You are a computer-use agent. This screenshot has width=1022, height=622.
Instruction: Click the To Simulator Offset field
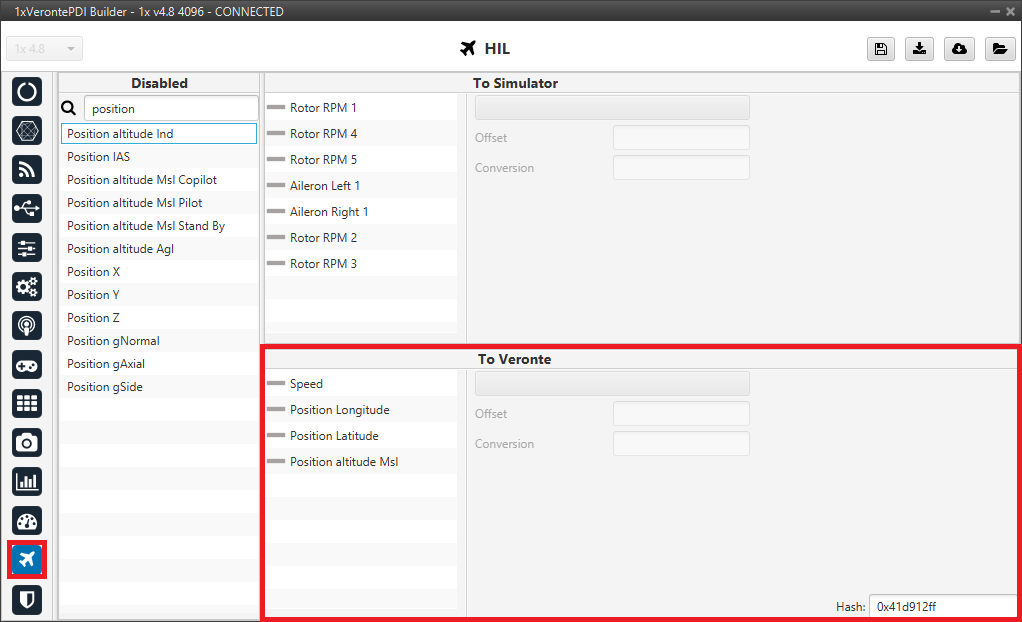(681, 138)
